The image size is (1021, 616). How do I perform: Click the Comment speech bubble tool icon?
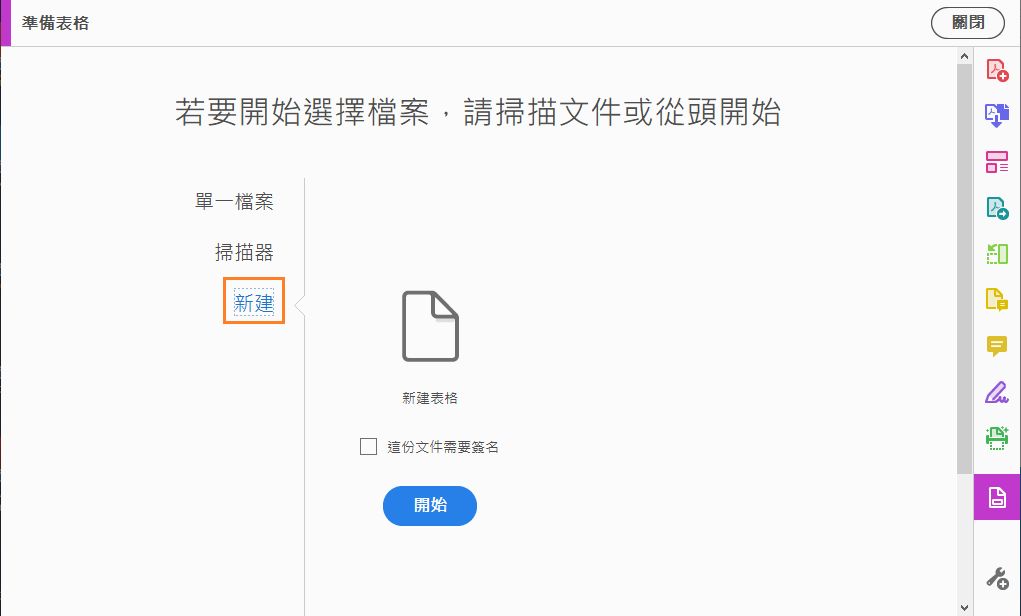pos(996,345)
